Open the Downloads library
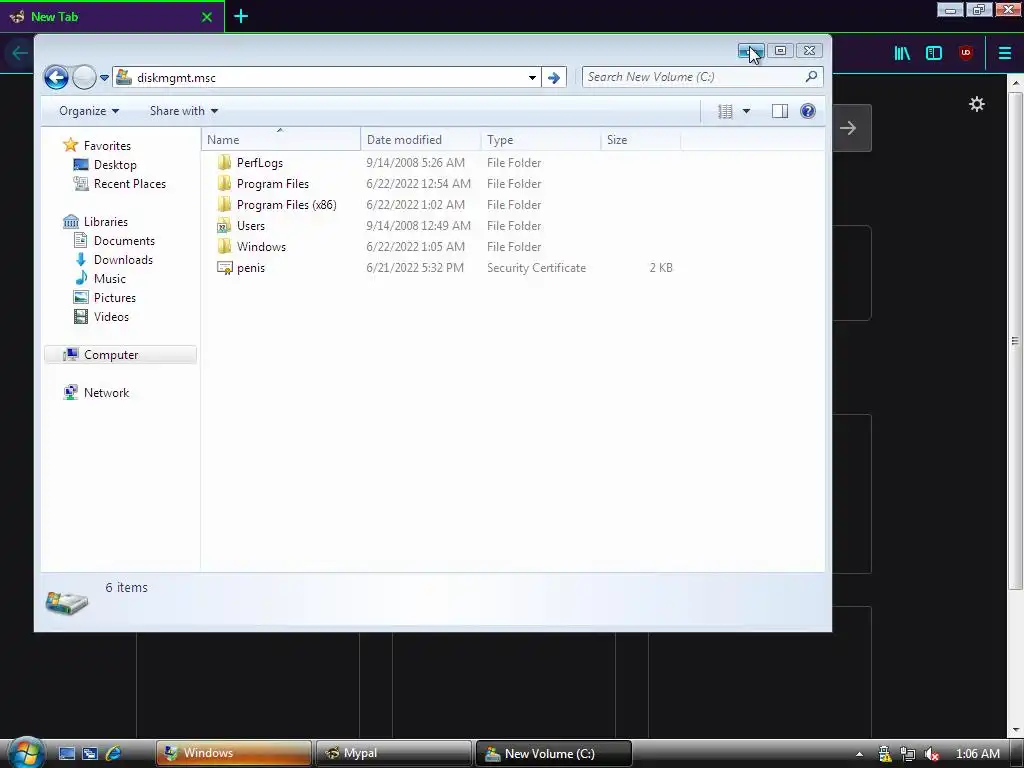 [x=123, y=259]
